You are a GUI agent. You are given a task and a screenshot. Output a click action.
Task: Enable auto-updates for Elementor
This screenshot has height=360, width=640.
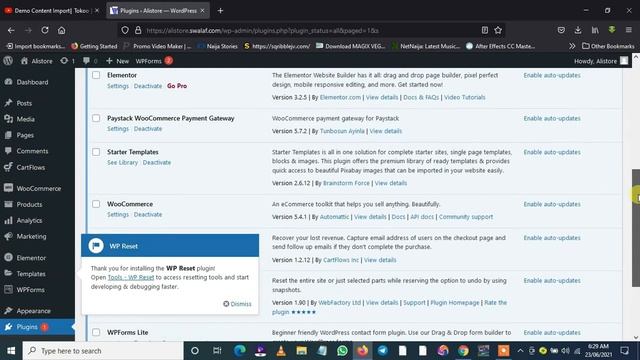(x=552, y=75)
